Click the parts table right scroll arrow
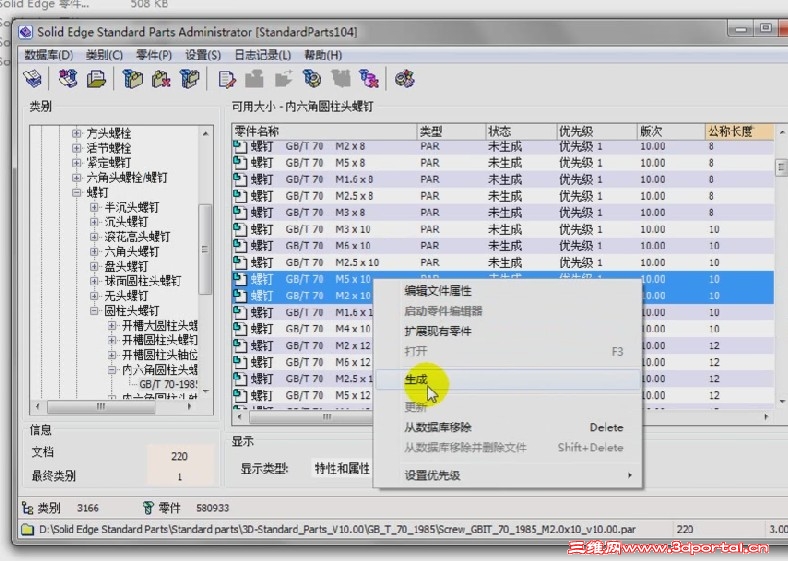Image resolution: width=788 pixels, height=561 pixels. pyautogui.click(x=766, y=417)
